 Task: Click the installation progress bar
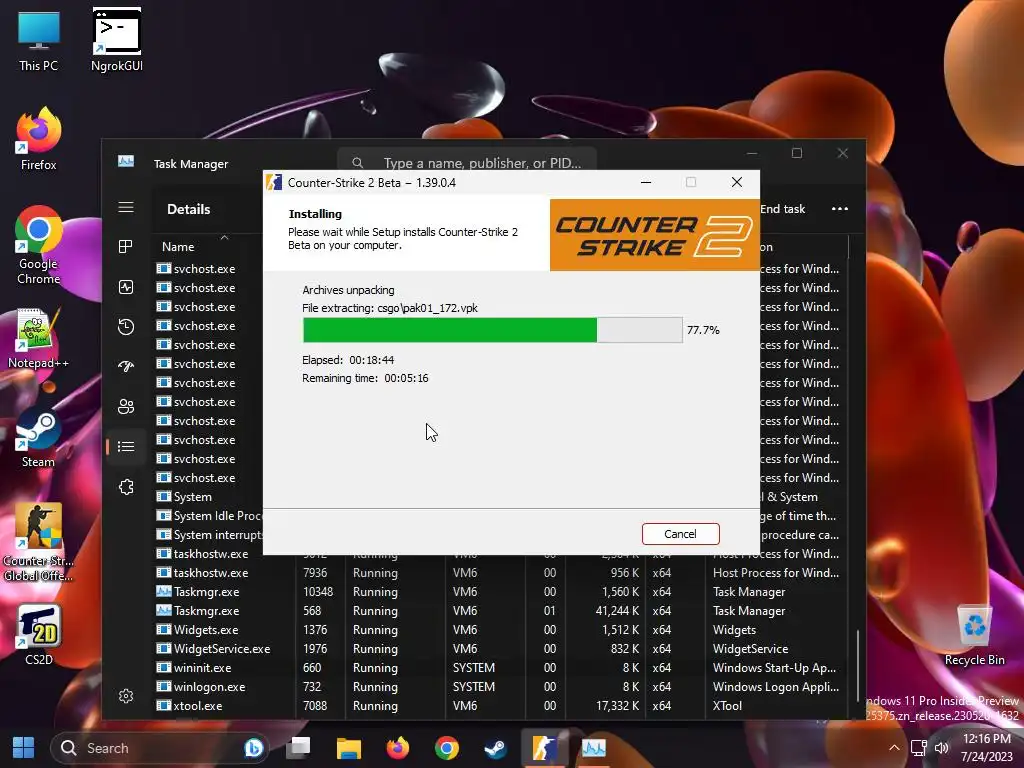point(492,330)
